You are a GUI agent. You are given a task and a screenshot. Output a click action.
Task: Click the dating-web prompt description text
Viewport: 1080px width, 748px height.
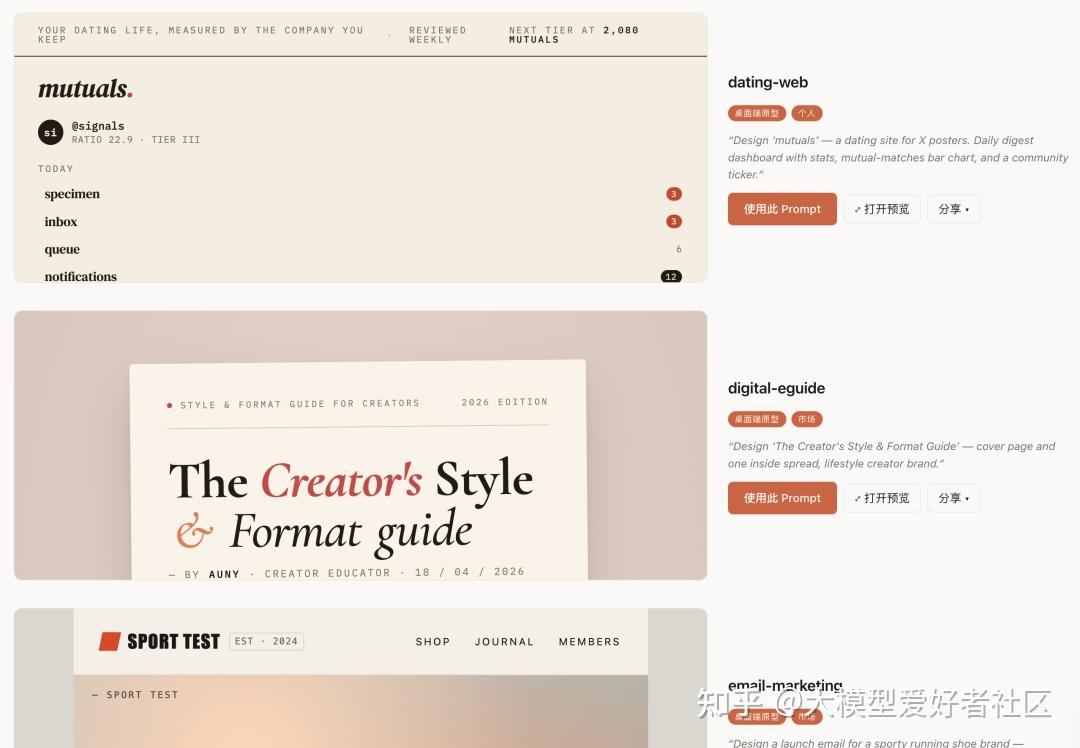click(897, 158)
